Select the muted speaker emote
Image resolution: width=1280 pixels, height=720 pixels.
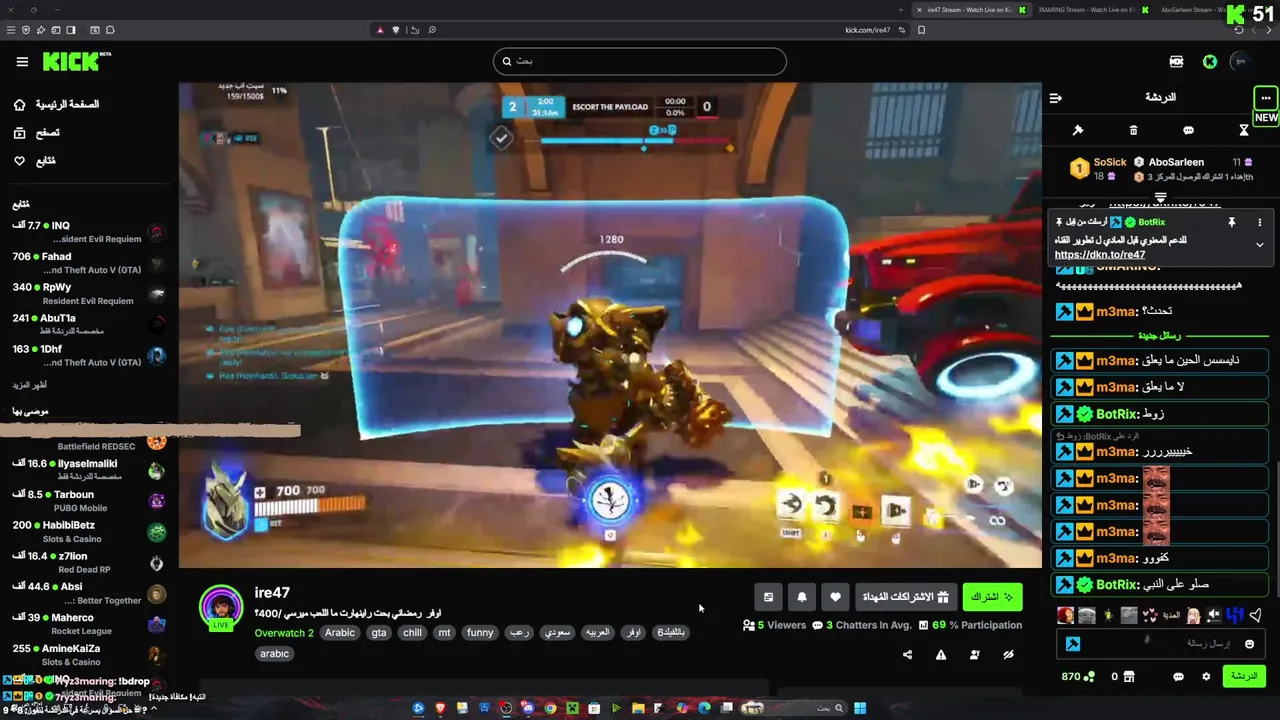[1214, 615]
